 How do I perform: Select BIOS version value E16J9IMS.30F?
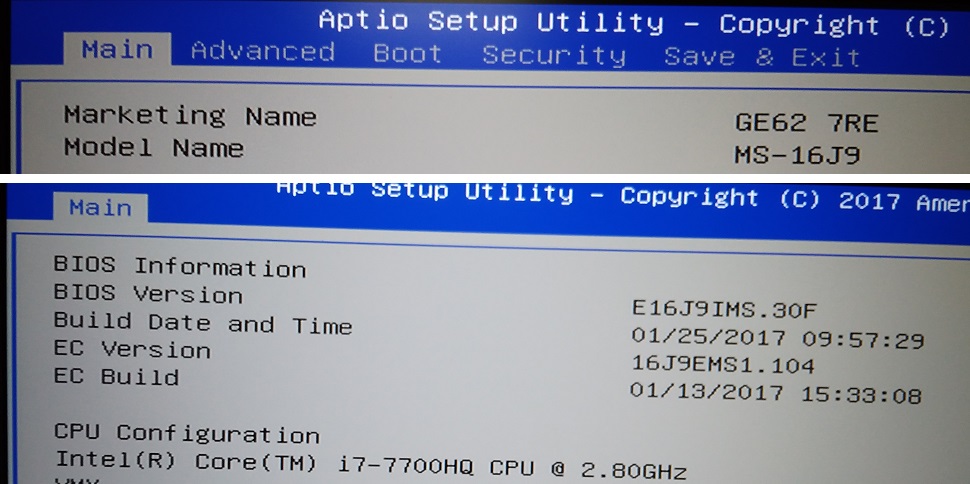724,309
